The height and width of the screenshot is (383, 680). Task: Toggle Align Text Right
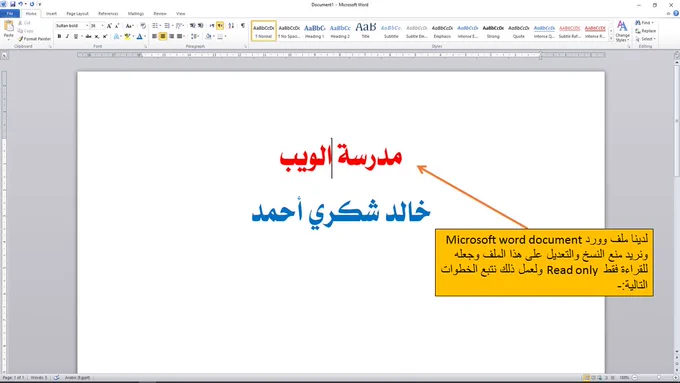pyautogui.click(x=171, y=36)
